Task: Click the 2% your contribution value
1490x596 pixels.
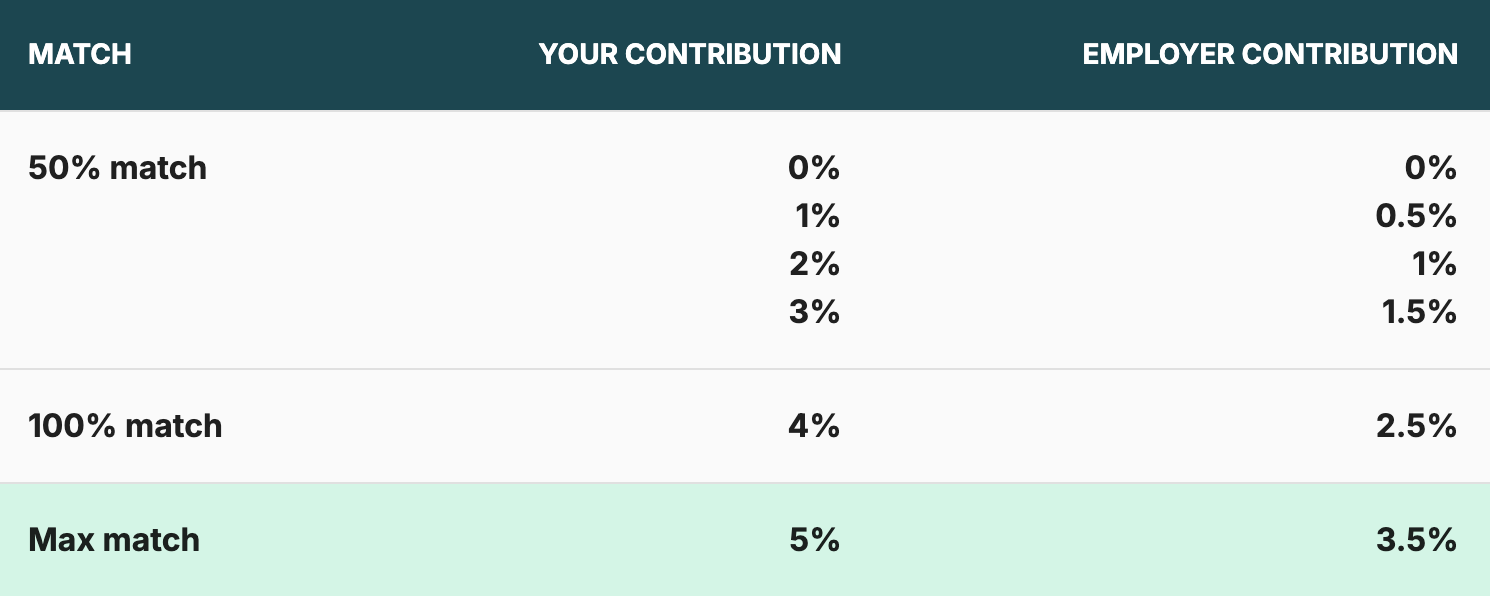Action: coord(815,264)
